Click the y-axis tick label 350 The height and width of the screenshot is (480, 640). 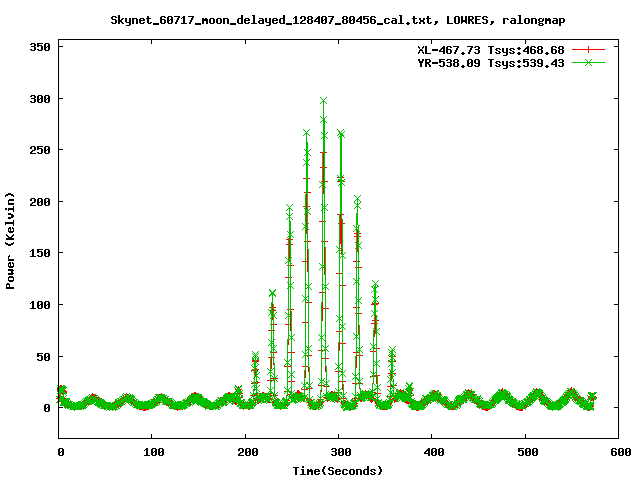[40, 47]
